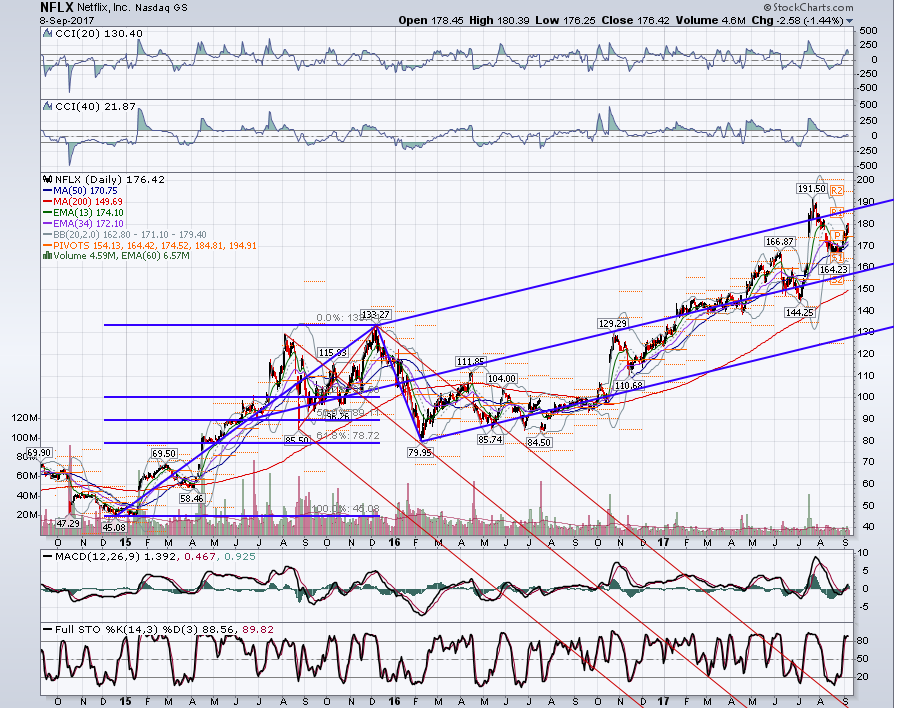
Task: Click the CCI(40) 21.87 indicator label
Action: point(95,107)
